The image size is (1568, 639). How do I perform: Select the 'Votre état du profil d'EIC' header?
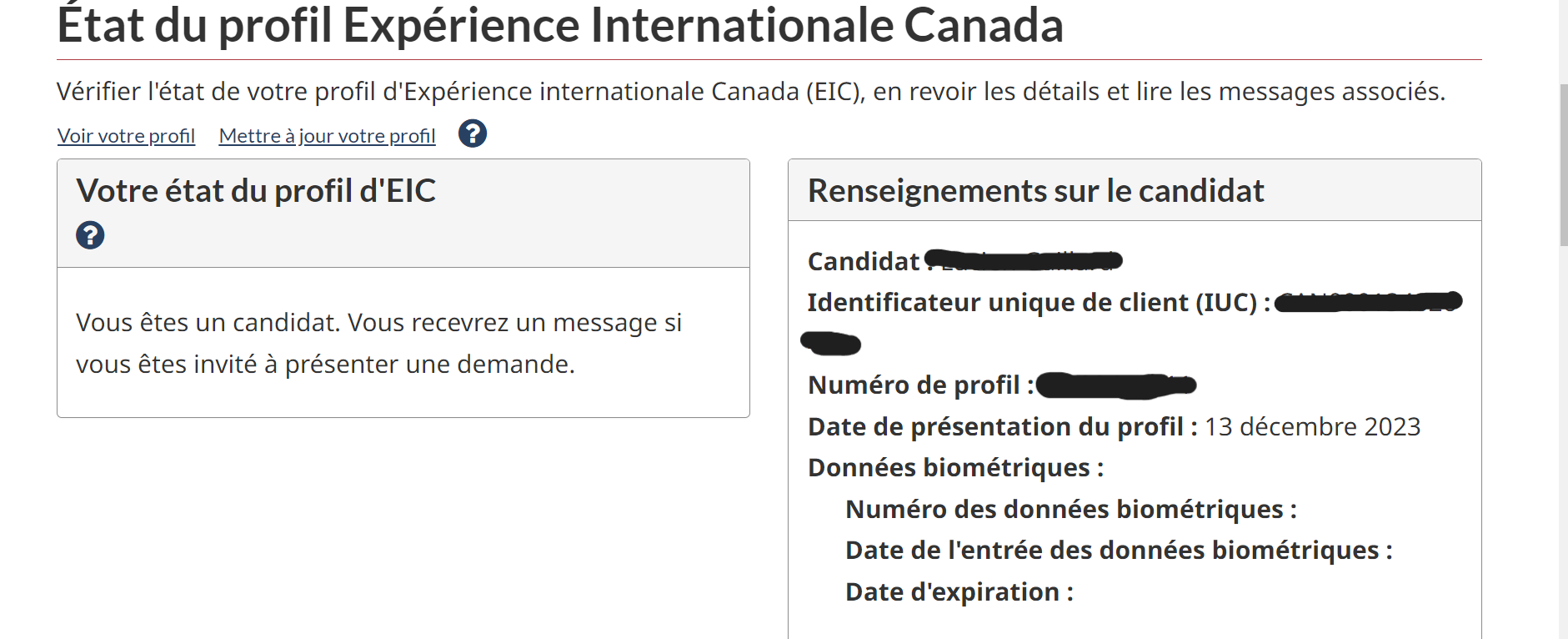[260, 190]
